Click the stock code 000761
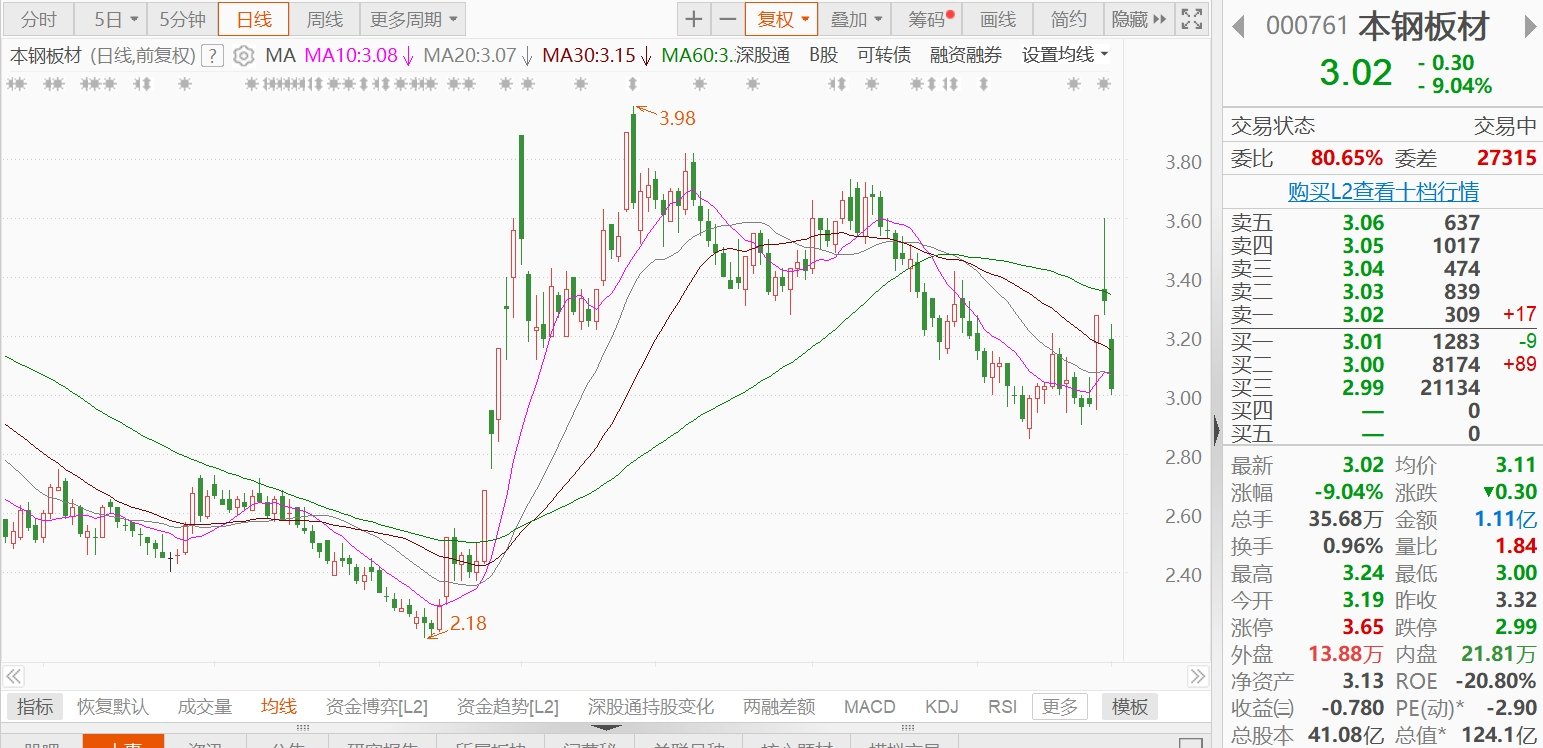Viewport: 1543px width, 748px height. (x=1307, y=27)
